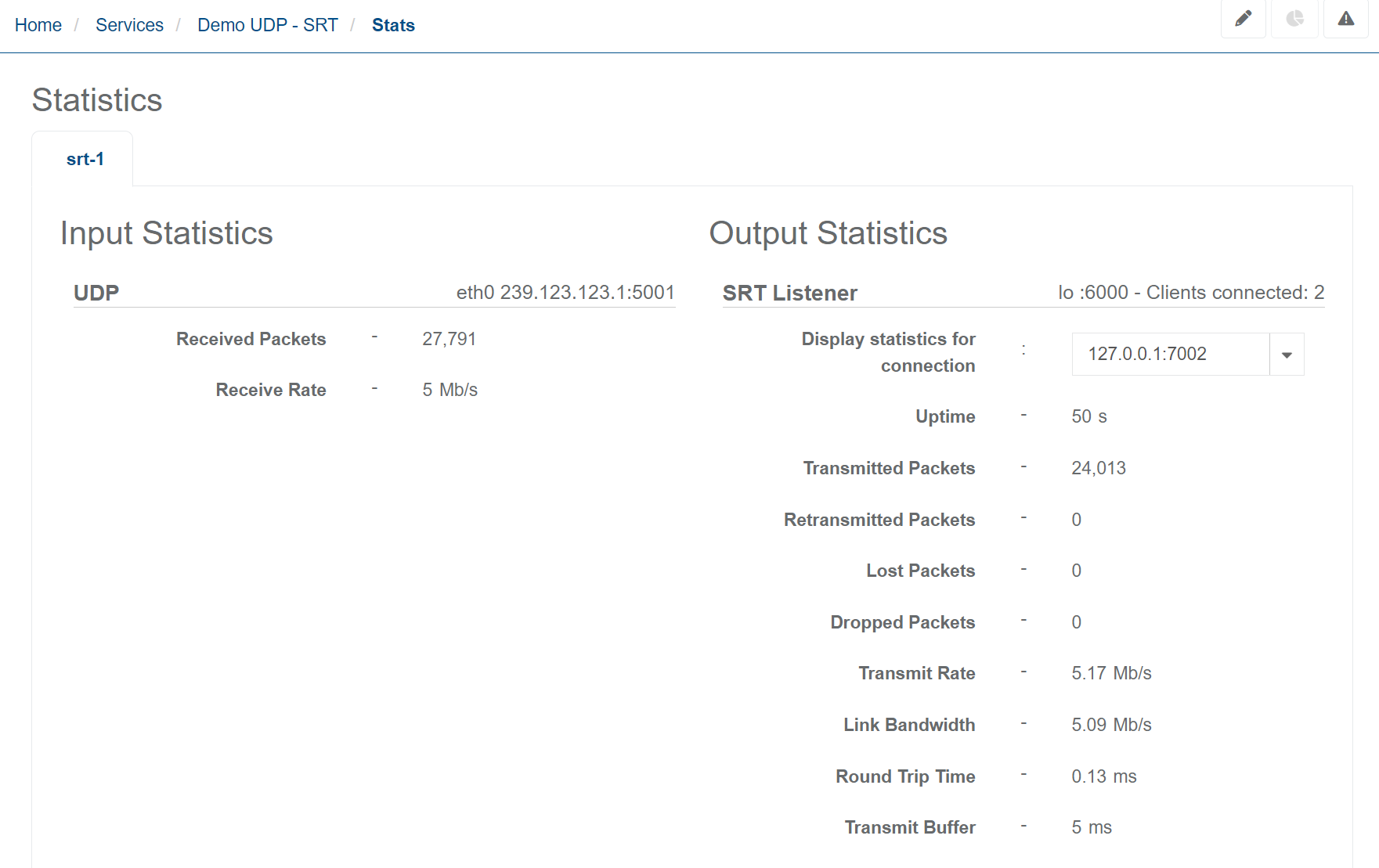Select the 127.0.0.1:7002 connection field

(1170, 355)
